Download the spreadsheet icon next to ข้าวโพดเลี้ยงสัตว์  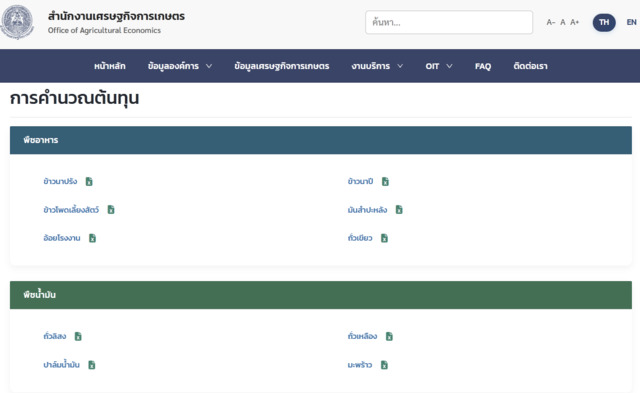[x=111, y=210]
